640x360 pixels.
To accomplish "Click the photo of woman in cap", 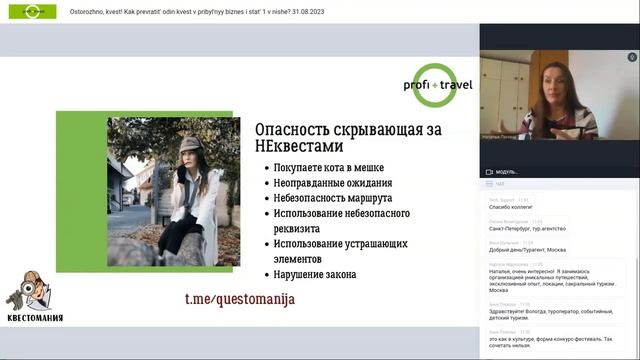I will 173,192.
